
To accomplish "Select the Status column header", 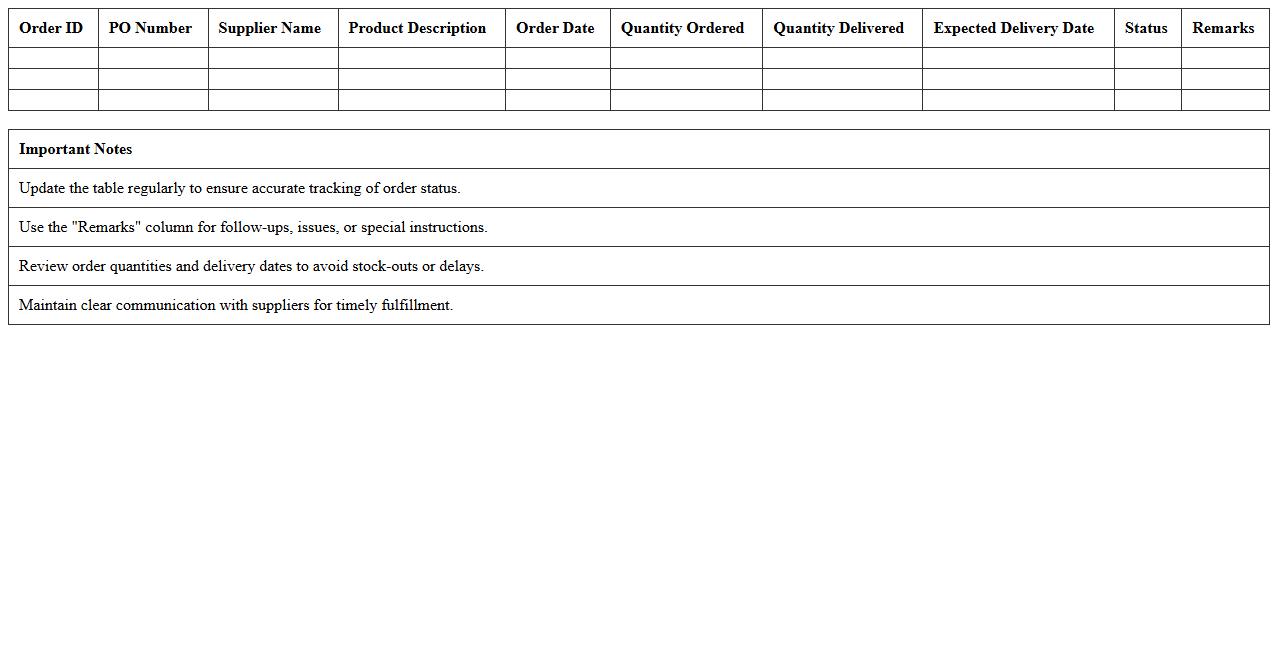I will coord(1146,28).
